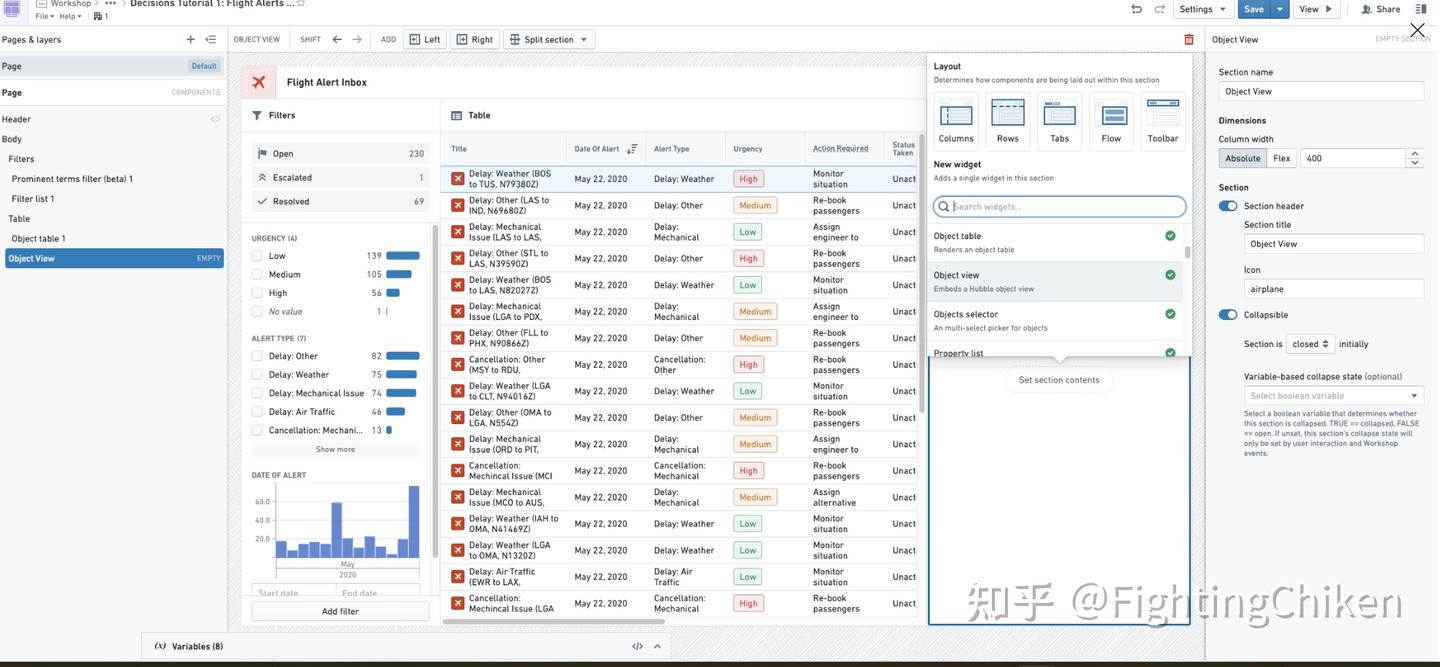Open the Select boolean variable dropdown

(x=1333, y=393)
